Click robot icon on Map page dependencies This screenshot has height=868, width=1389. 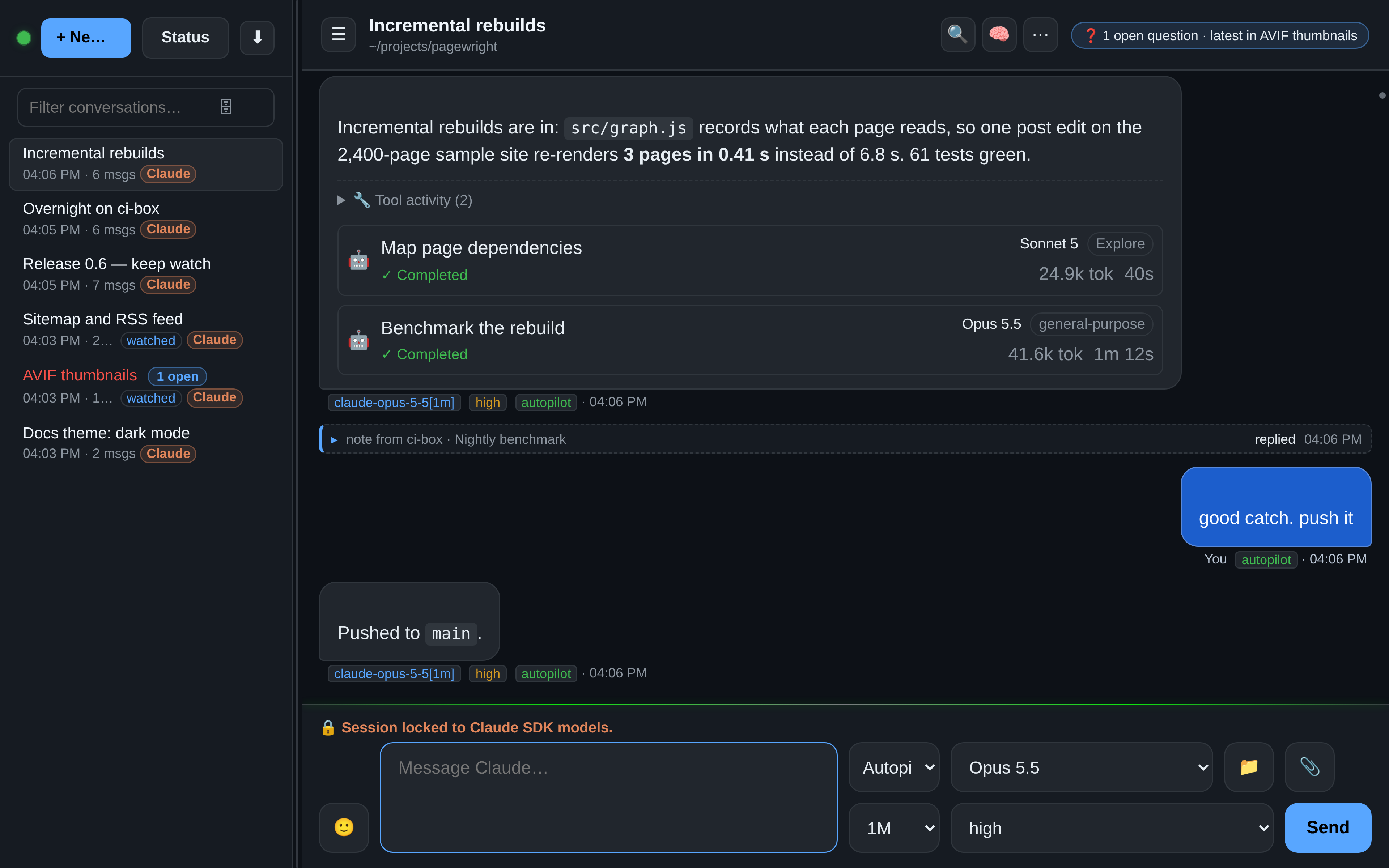(359, 261)
